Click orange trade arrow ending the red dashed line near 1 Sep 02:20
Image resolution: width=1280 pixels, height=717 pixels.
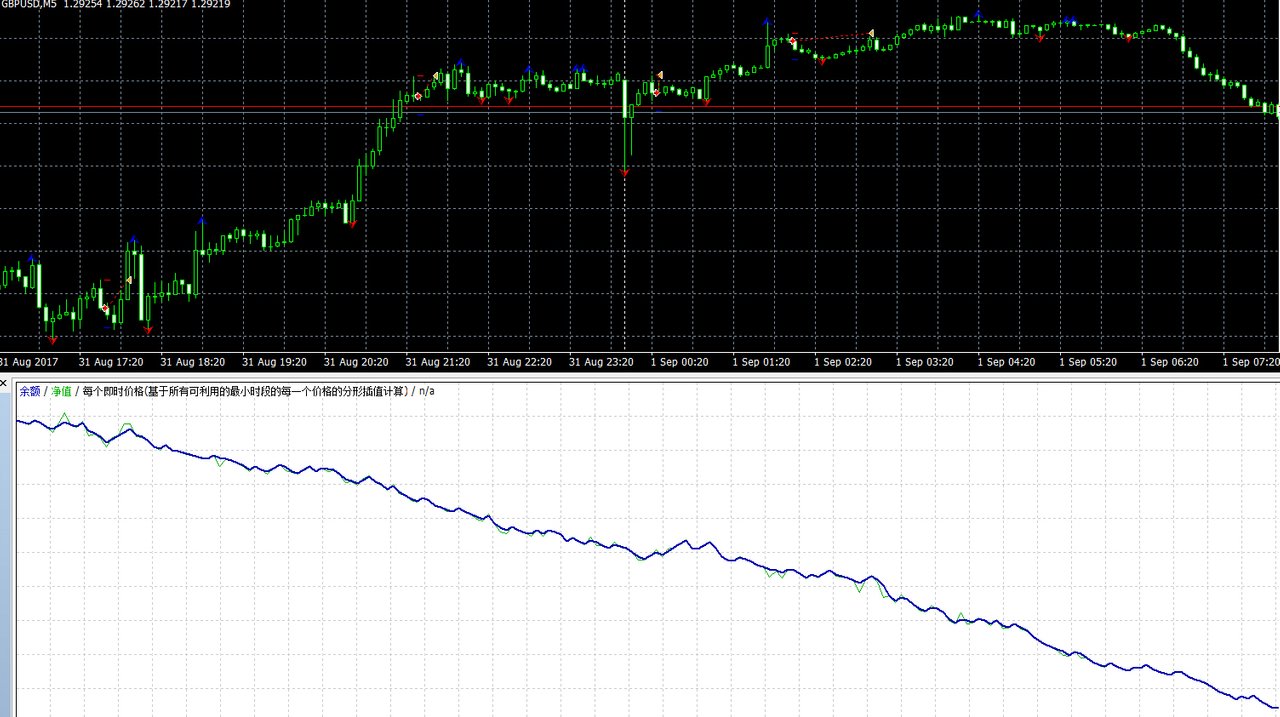pos(871,34)
